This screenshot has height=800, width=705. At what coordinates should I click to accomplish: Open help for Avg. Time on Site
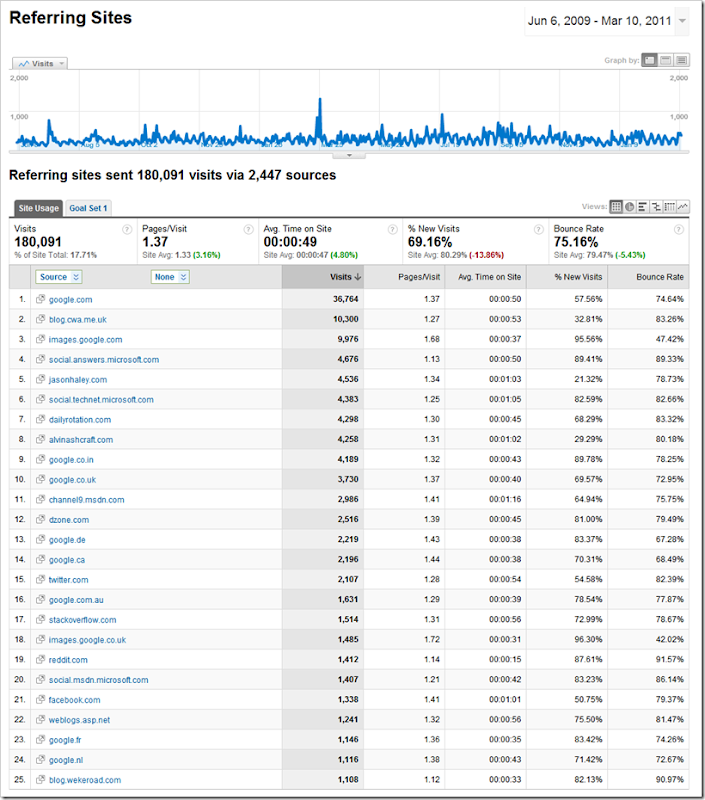click(393, 230)
